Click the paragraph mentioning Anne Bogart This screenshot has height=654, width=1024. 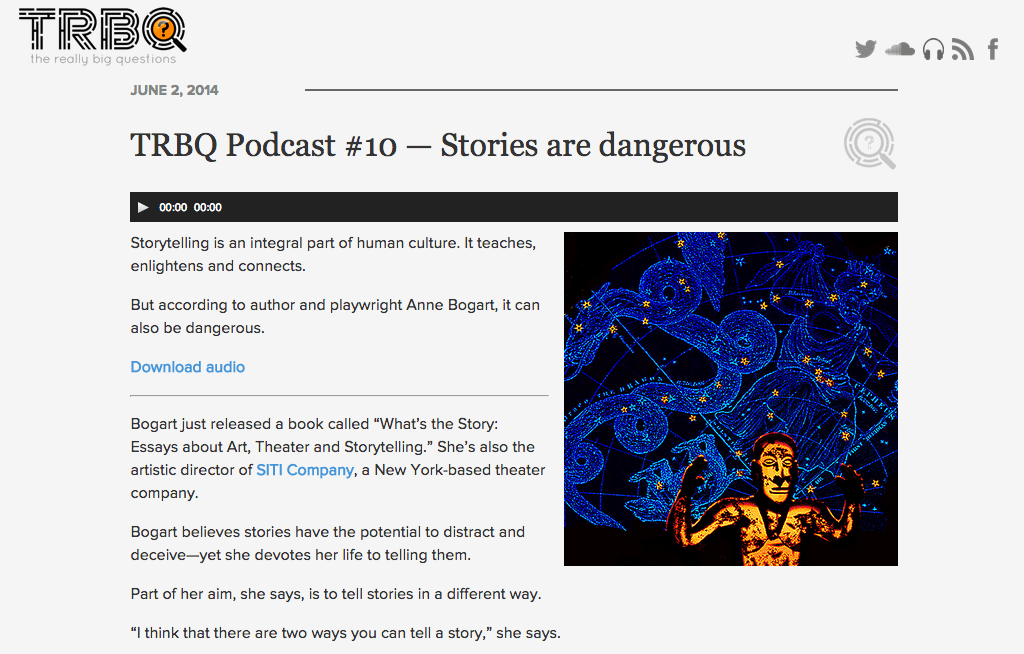click(334, 316)
